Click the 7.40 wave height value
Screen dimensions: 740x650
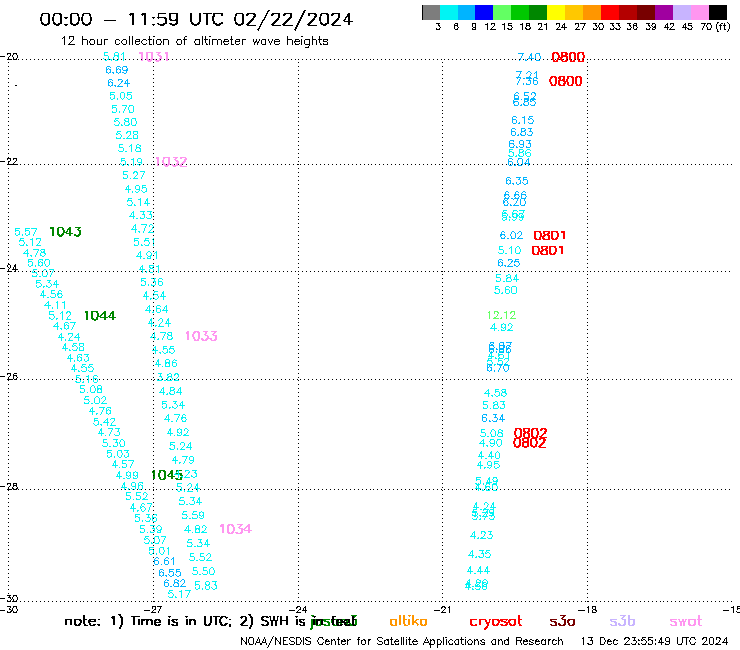point(529,57)
